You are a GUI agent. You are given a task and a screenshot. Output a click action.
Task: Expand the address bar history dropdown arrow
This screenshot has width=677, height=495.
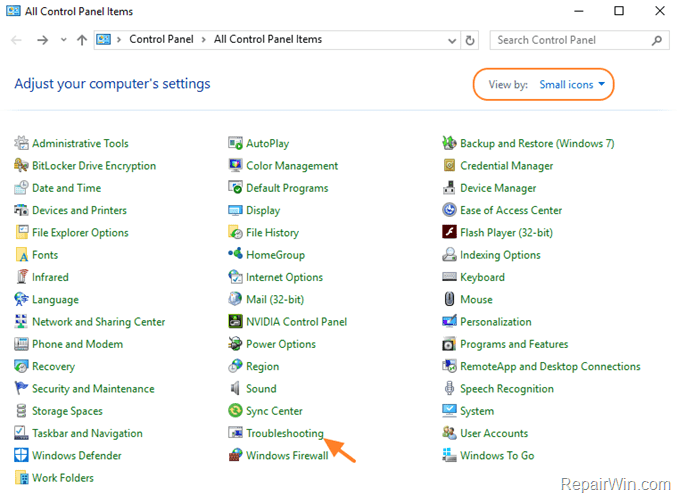coord(452,41)
